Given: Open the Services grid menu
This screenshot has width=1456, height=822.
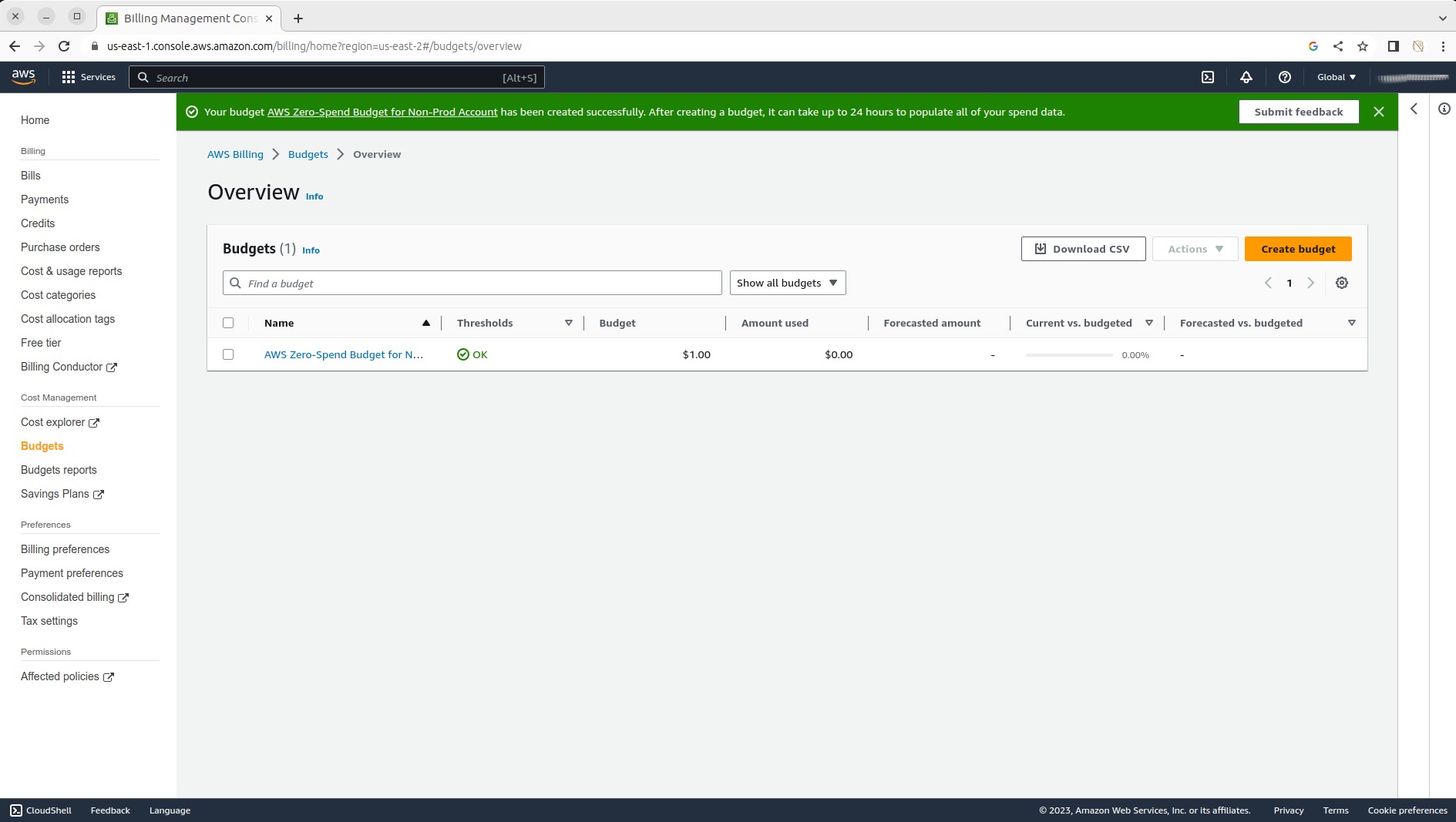Looking at the screenshot, I should point(88,77).
